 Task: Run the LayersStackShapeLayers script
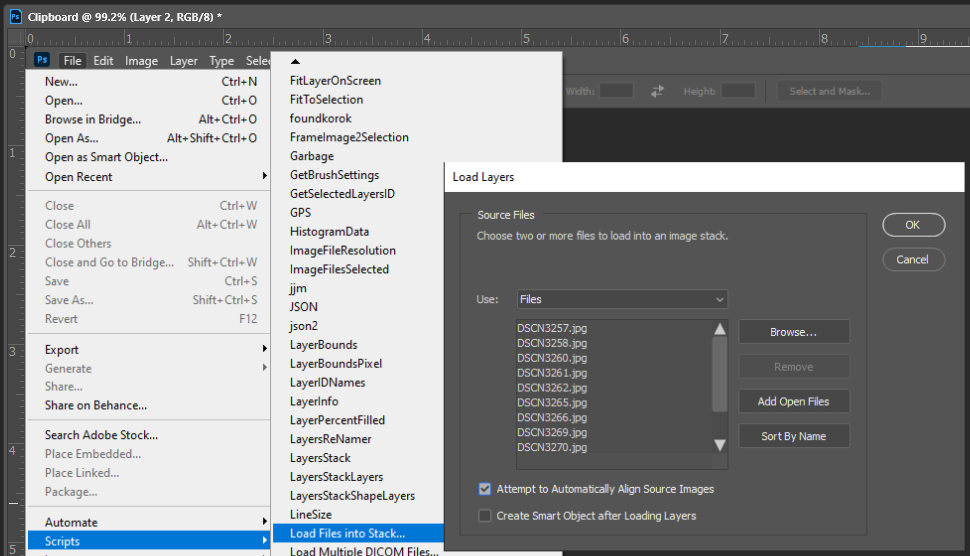[353, 495]
